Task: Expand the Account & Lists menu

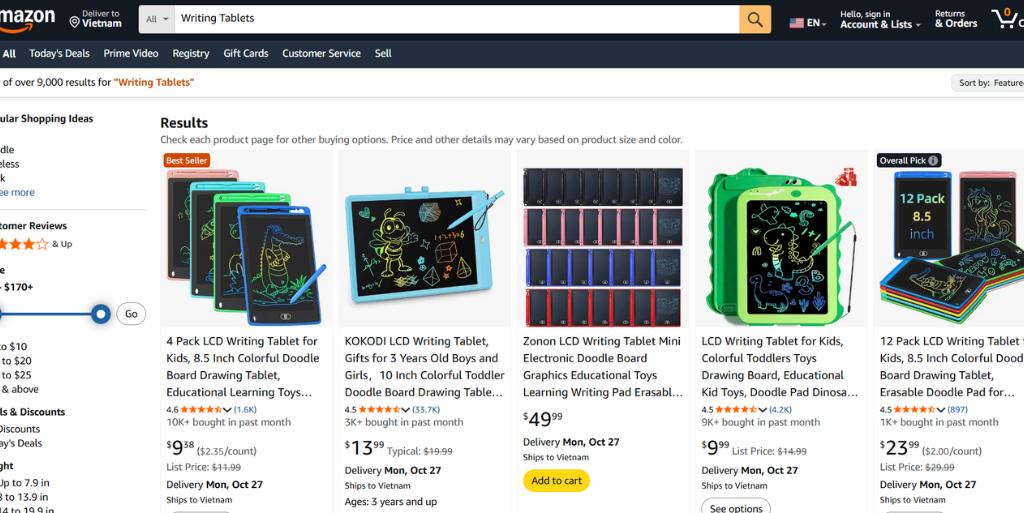Action: point(880,20)
